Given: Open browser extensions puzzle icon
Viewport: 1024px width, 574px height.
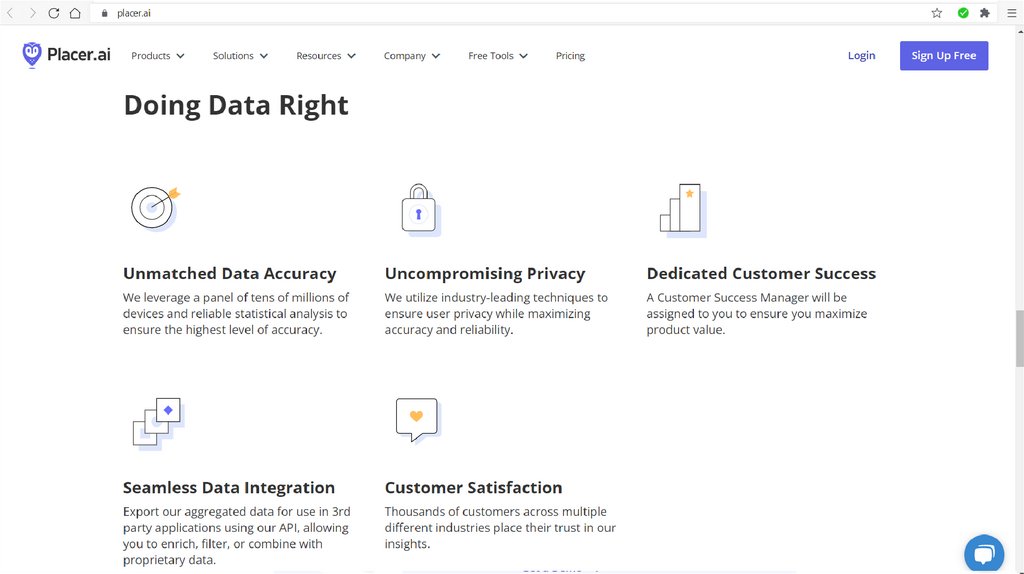Looking at the screenshot, I should coord(985,13).
